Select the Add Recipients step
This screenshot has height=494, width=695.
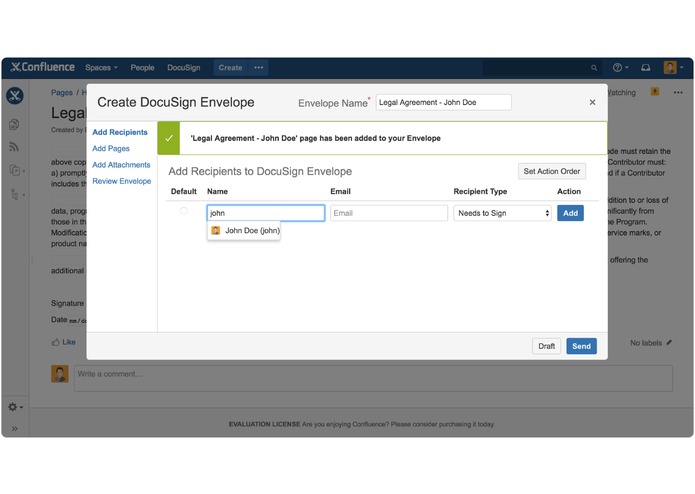[x=120, y=132]
